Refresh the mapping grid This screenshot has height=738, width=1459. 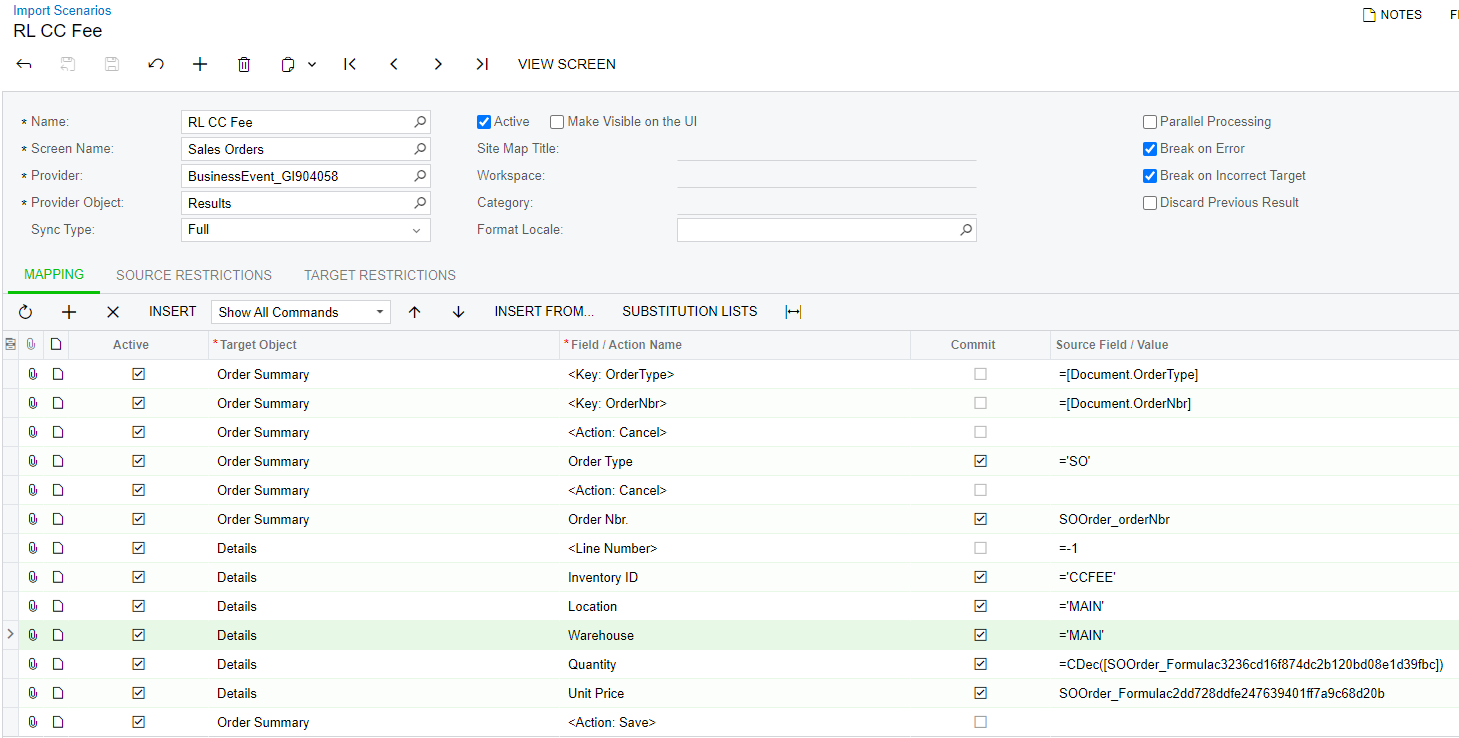pyautogui.click(x=26, y=312)
